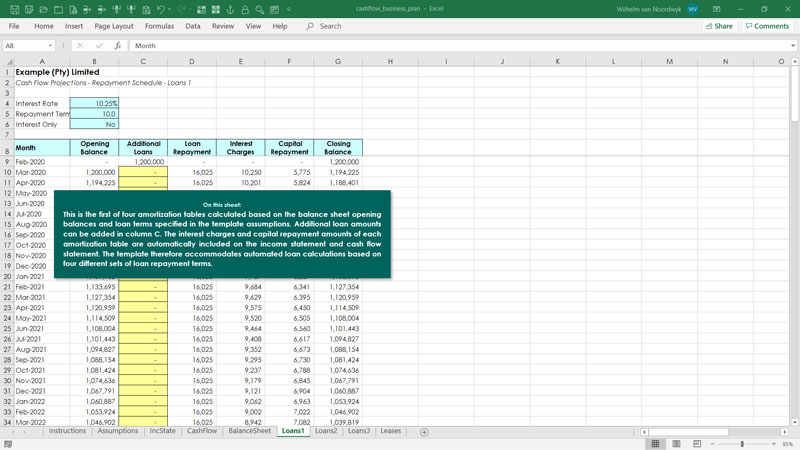This screenshot has height=450, width=800.
Task: Click the horizontal scrollbar right arrow
Action: [x=785, y=432]
